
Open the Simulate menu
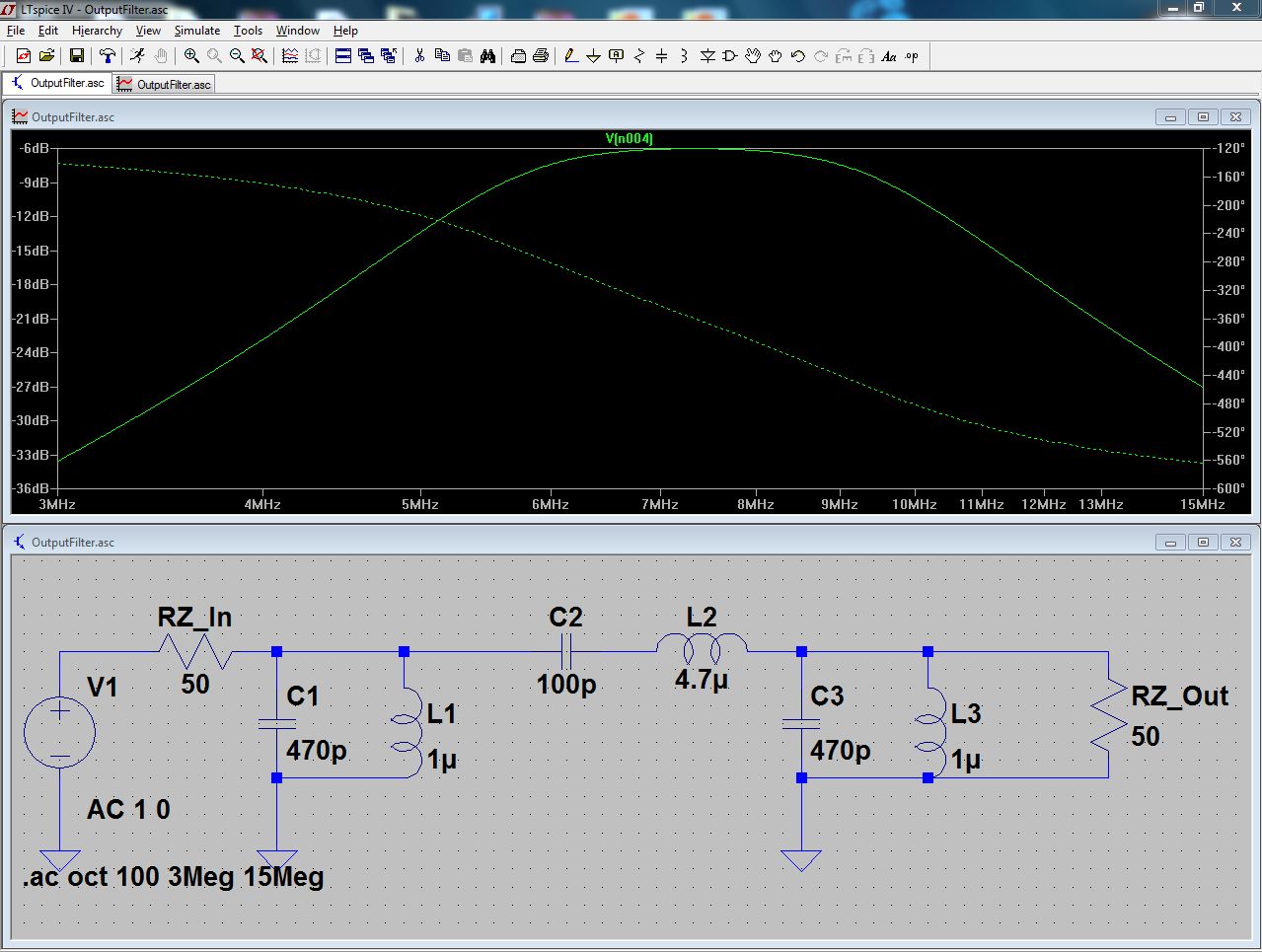(x=196, y=31)
